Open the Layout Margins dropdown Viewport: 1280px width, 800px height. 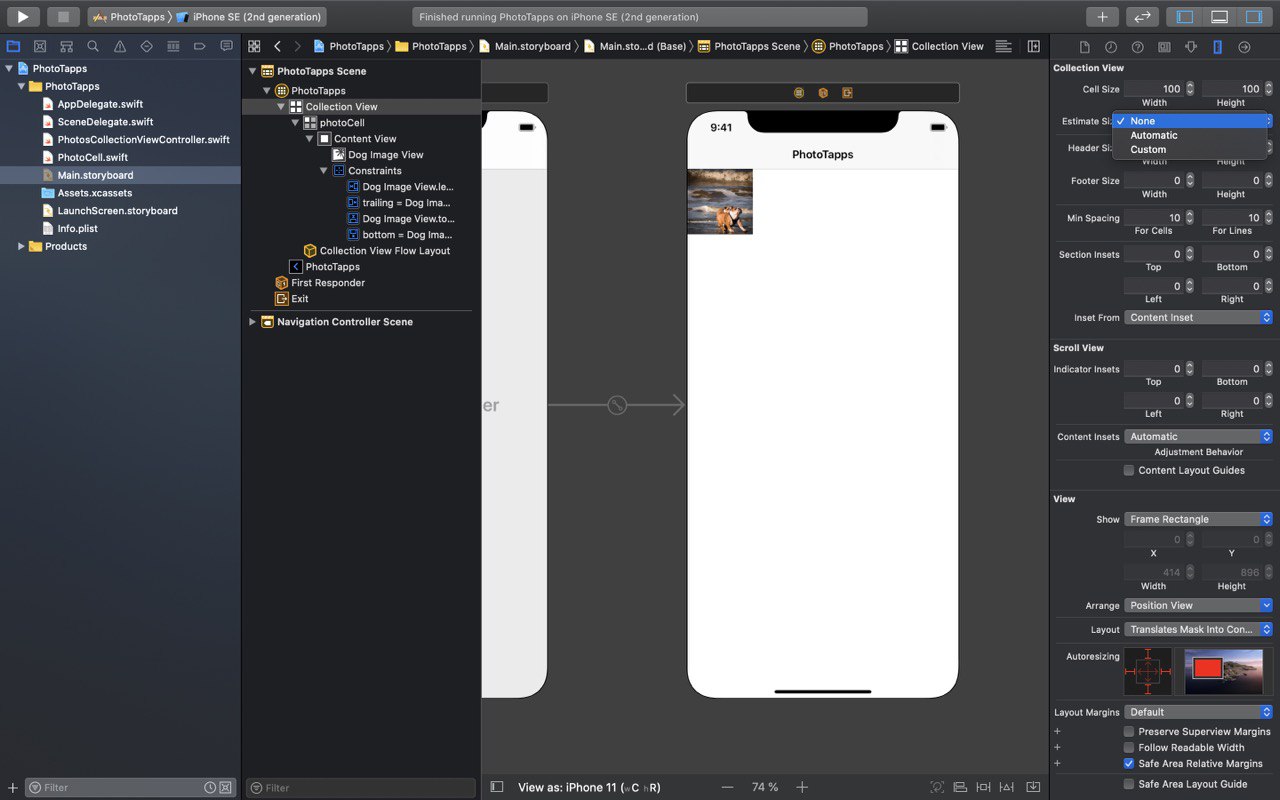[x=1198, y=713]
